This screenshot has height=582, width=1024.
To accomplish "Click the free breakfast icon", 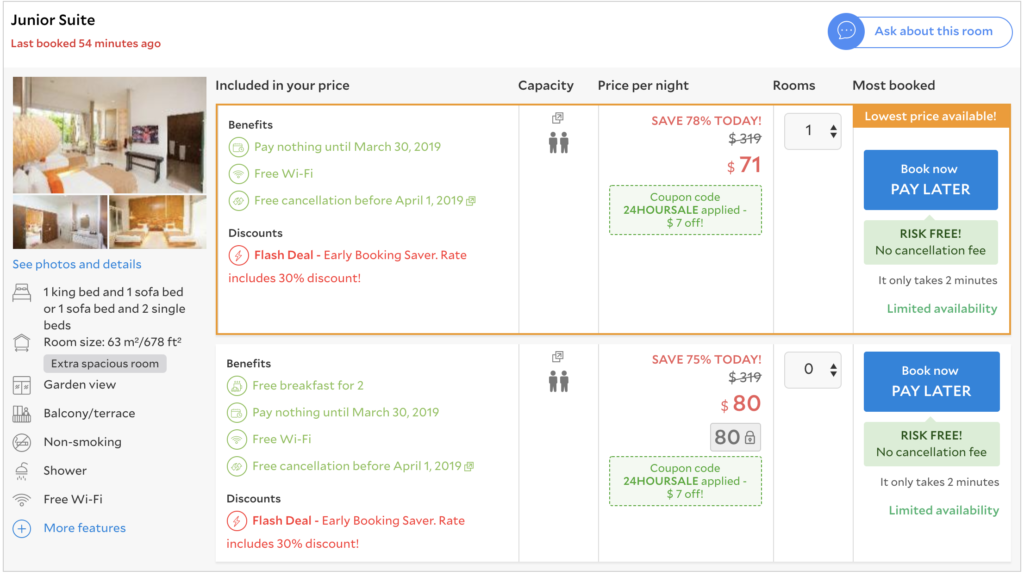I will pos(237,386).
